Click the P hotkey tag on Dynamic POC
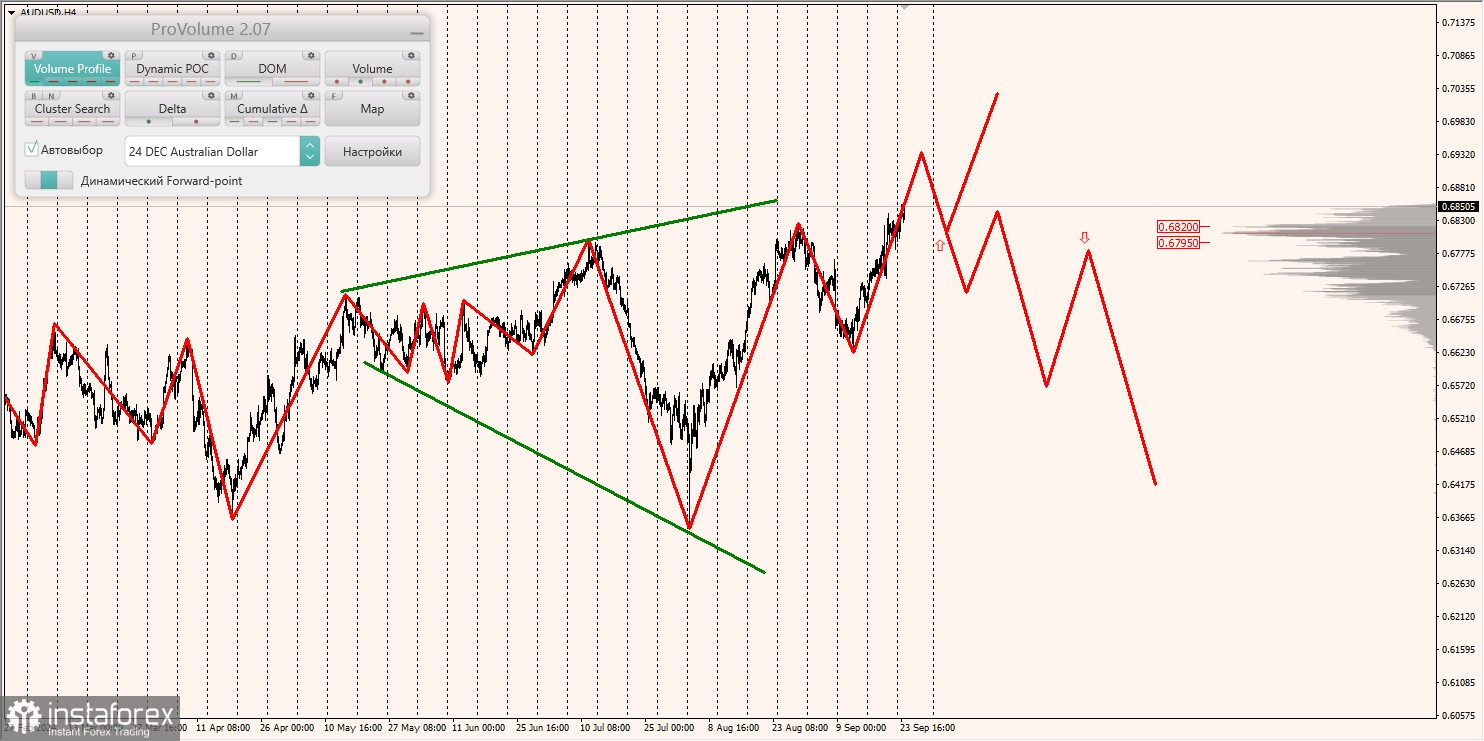 click(x=134, y=56)
